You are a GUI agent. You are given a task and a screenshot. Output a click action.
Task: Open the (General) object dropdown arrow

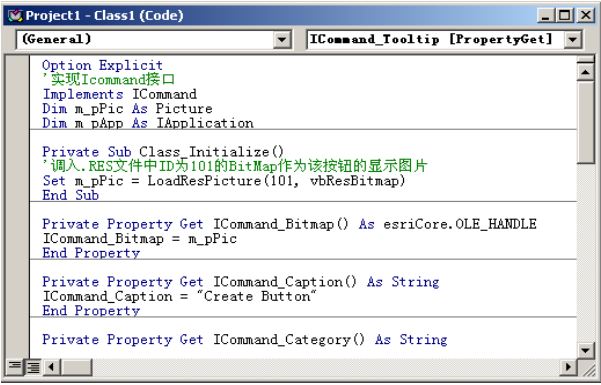pos(282,39)
